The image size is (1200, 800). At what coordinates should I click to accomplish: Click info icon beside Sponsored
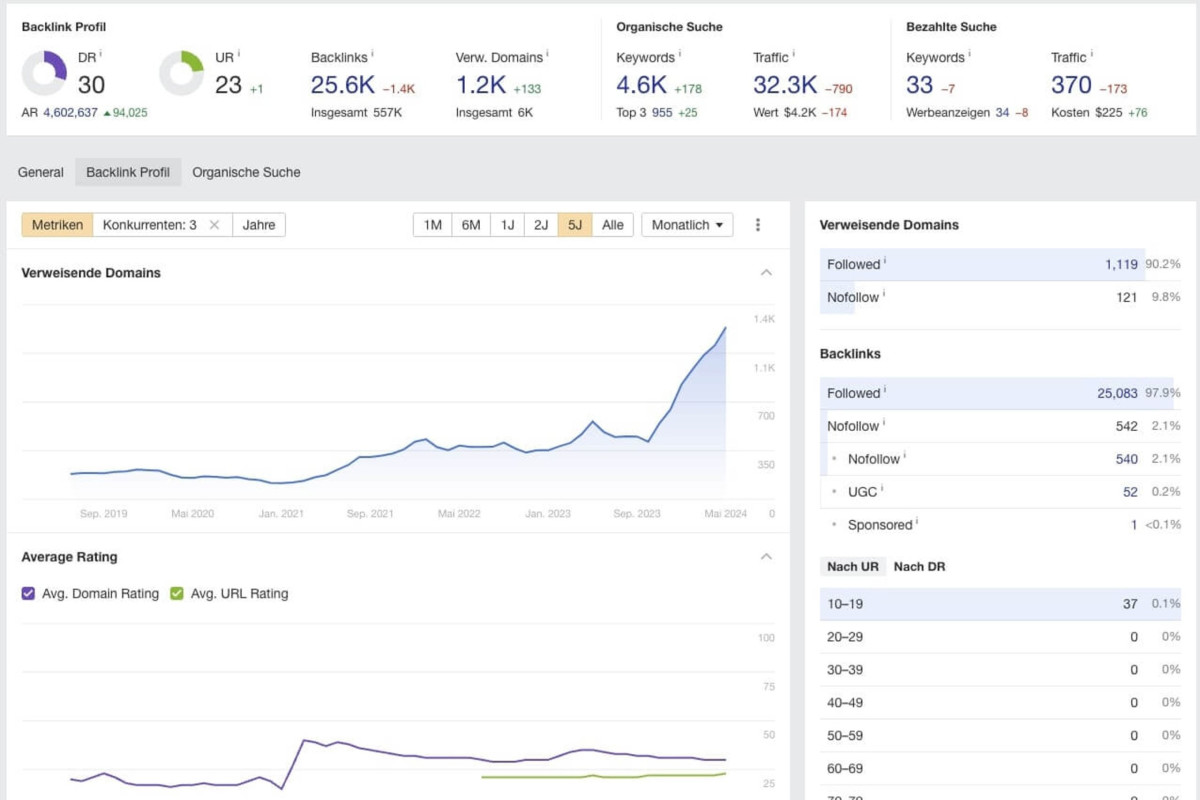point(917,522)
